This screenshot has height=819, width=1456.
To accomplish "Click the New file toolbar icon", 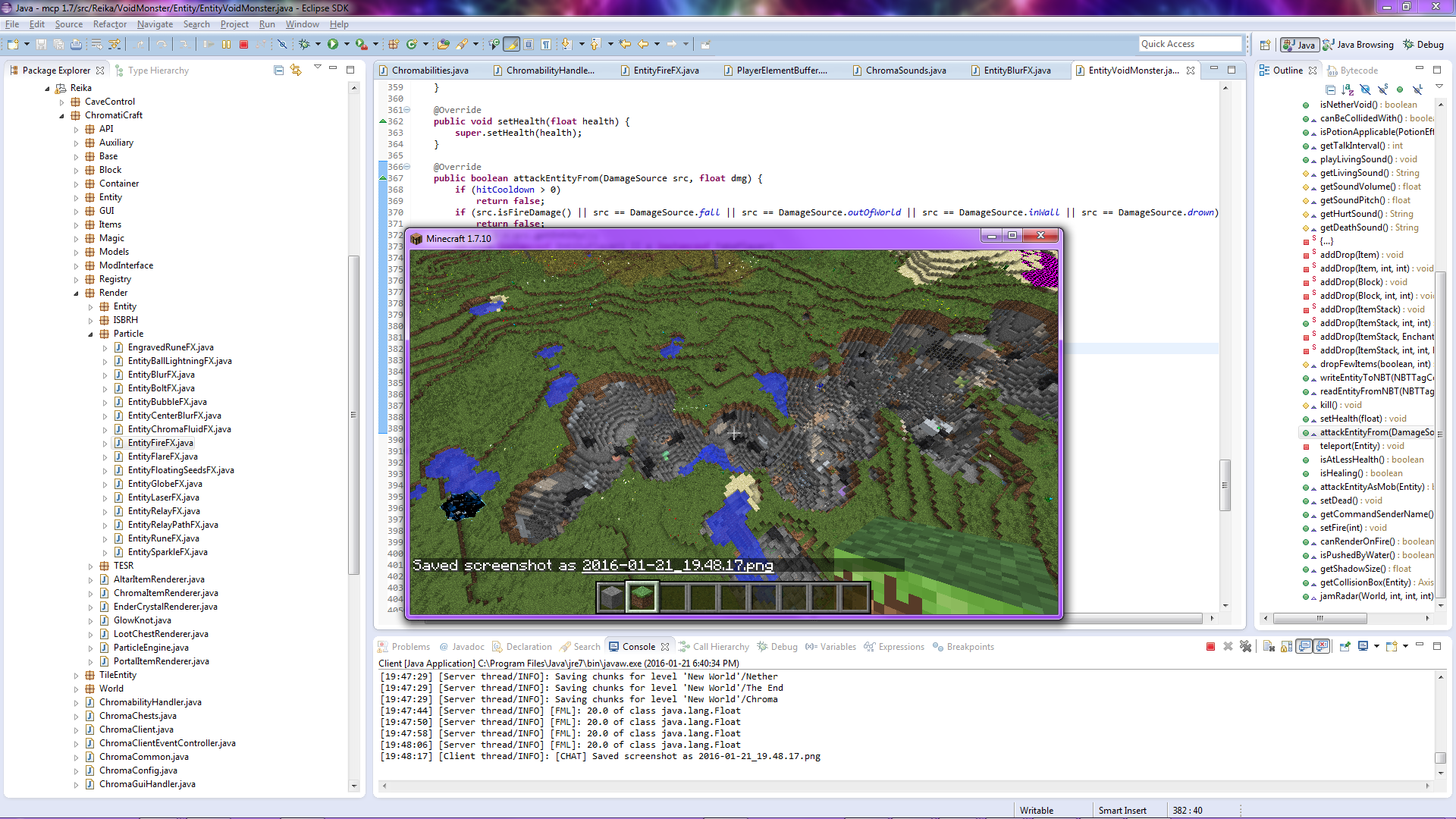I will [14, 44].
